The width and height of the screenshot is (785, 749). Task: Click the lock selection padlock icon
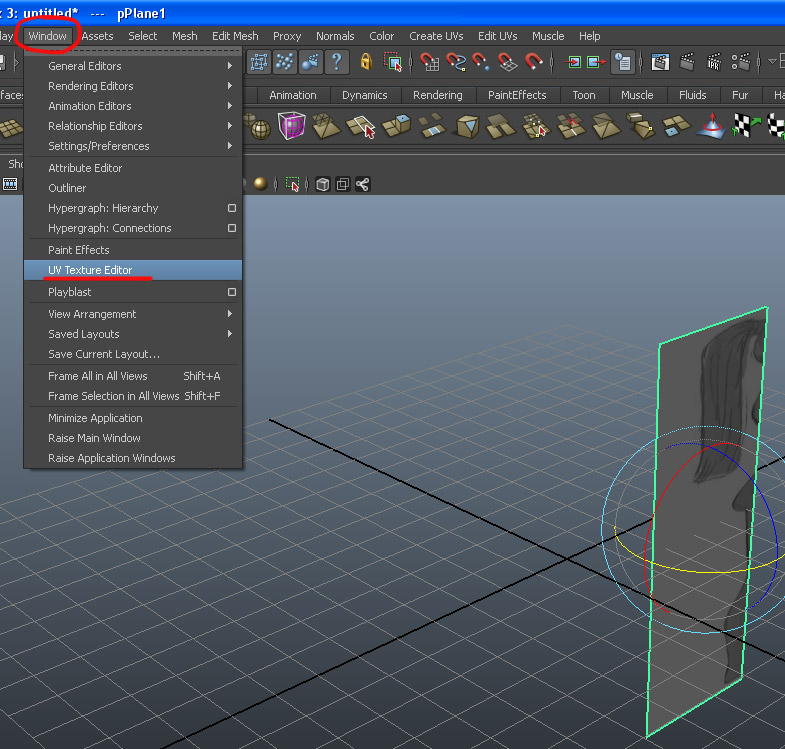tap(367, 62)
